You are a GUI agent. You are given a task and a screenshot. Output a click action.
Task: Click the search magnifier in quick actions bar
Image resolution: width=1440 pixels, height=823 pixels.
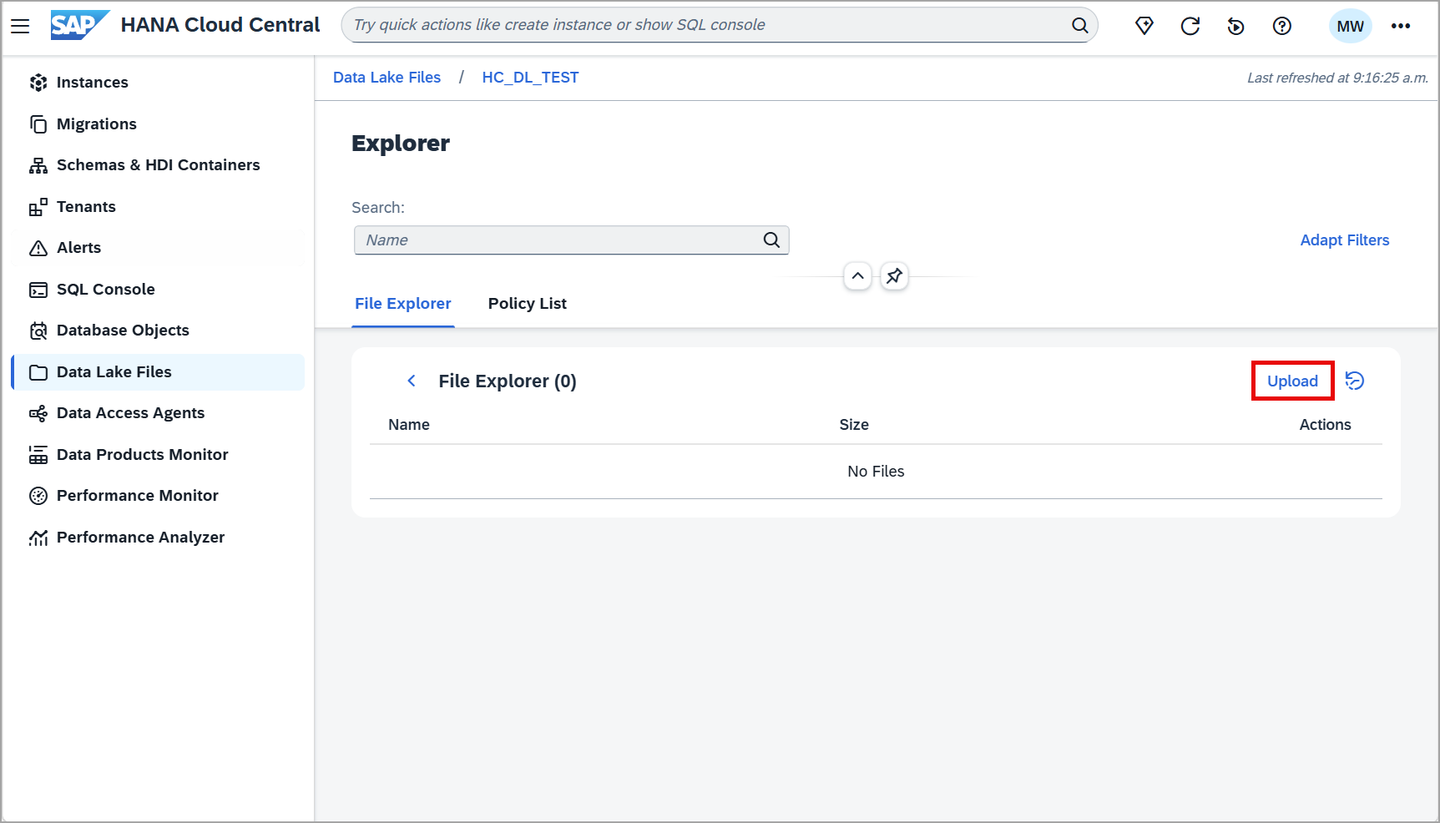click(x=1080, y=25)
